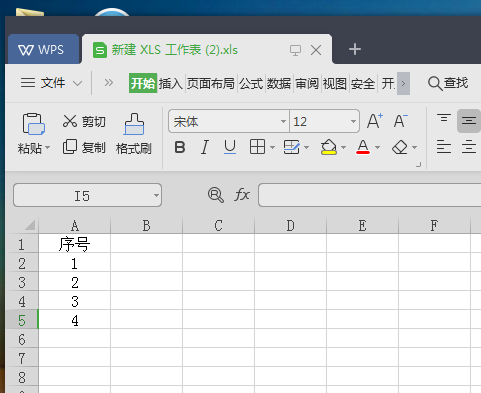Close the 新建 XLS 工作表 (2).xls tab
Screen dimensions: 481x393
pyautogui.click(x=316, y=50)
